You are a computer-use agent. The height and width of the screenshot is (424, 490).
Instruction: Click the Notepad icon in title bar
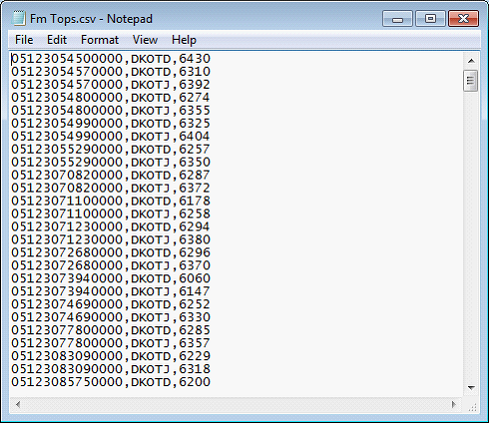[18, 18]
